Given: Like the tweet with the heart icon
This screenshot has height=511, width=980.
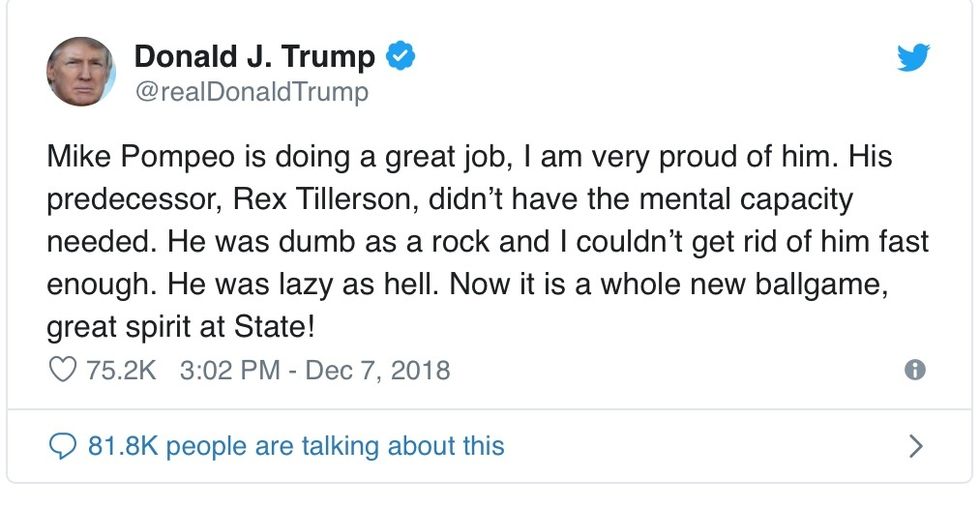Looking at the screenshot, I should pyautogui.click(x=62, y=370).
